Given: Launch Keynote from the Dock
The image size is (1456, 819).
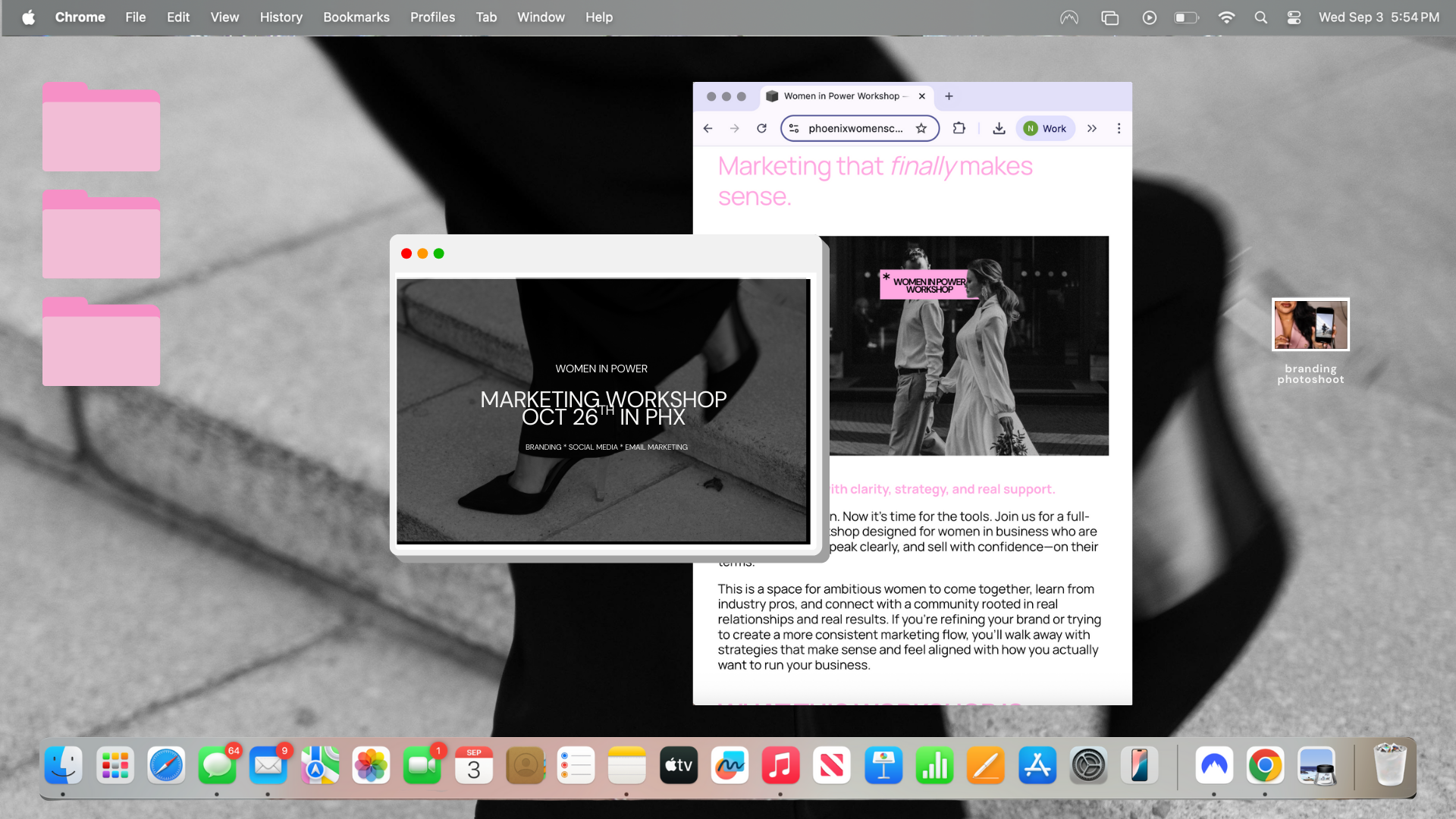Looking at the screenshot, I should [883, 766].
